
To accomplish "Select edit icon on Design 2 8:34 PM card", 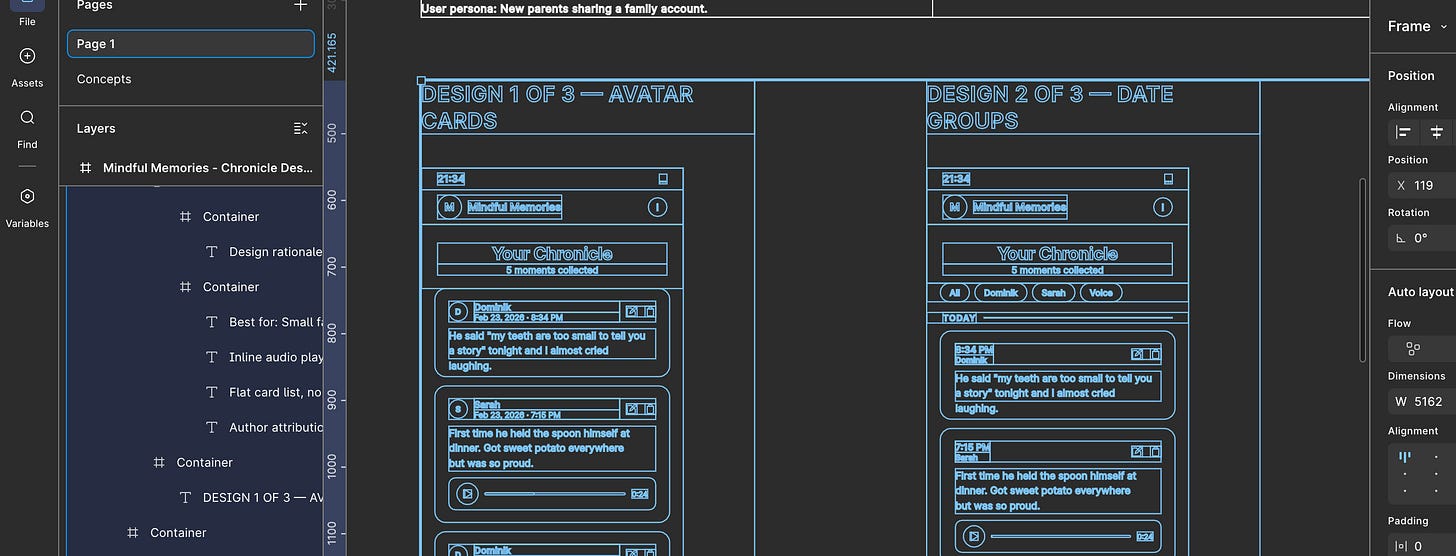I will (x=1137, y=354).
